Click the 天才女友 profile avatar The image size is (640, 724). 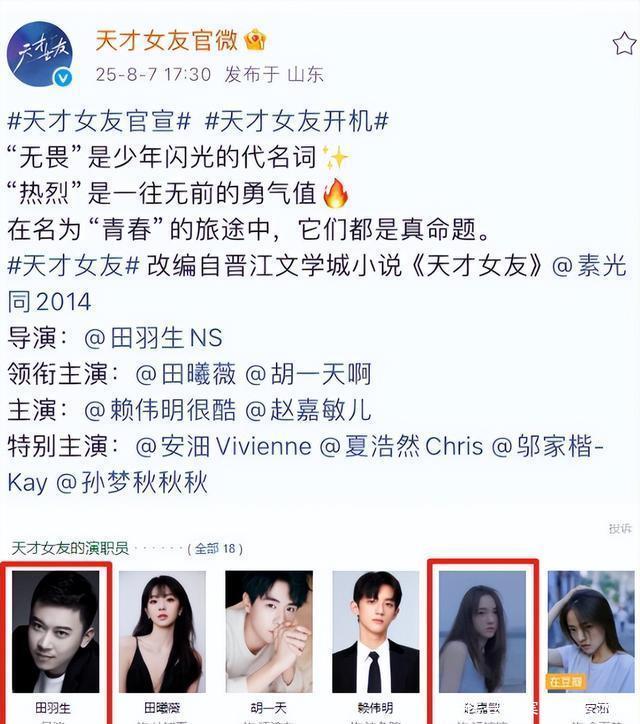pos(40,54)
